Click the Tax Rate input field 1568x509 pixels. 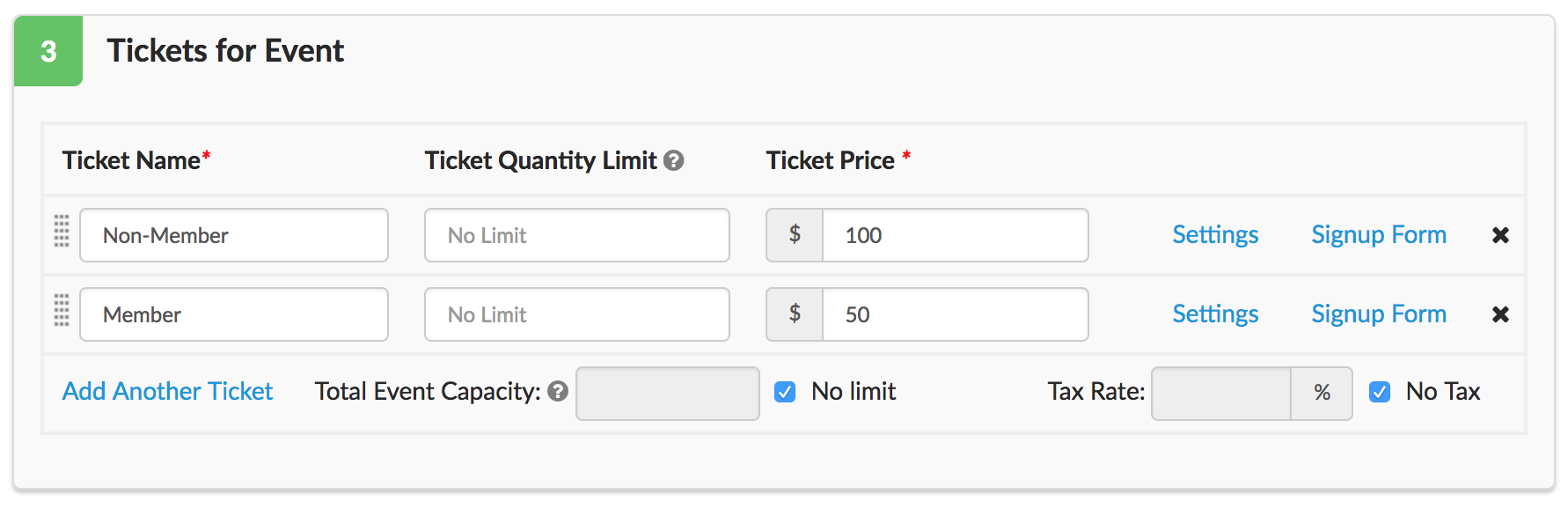click(x=1220, y=393)
